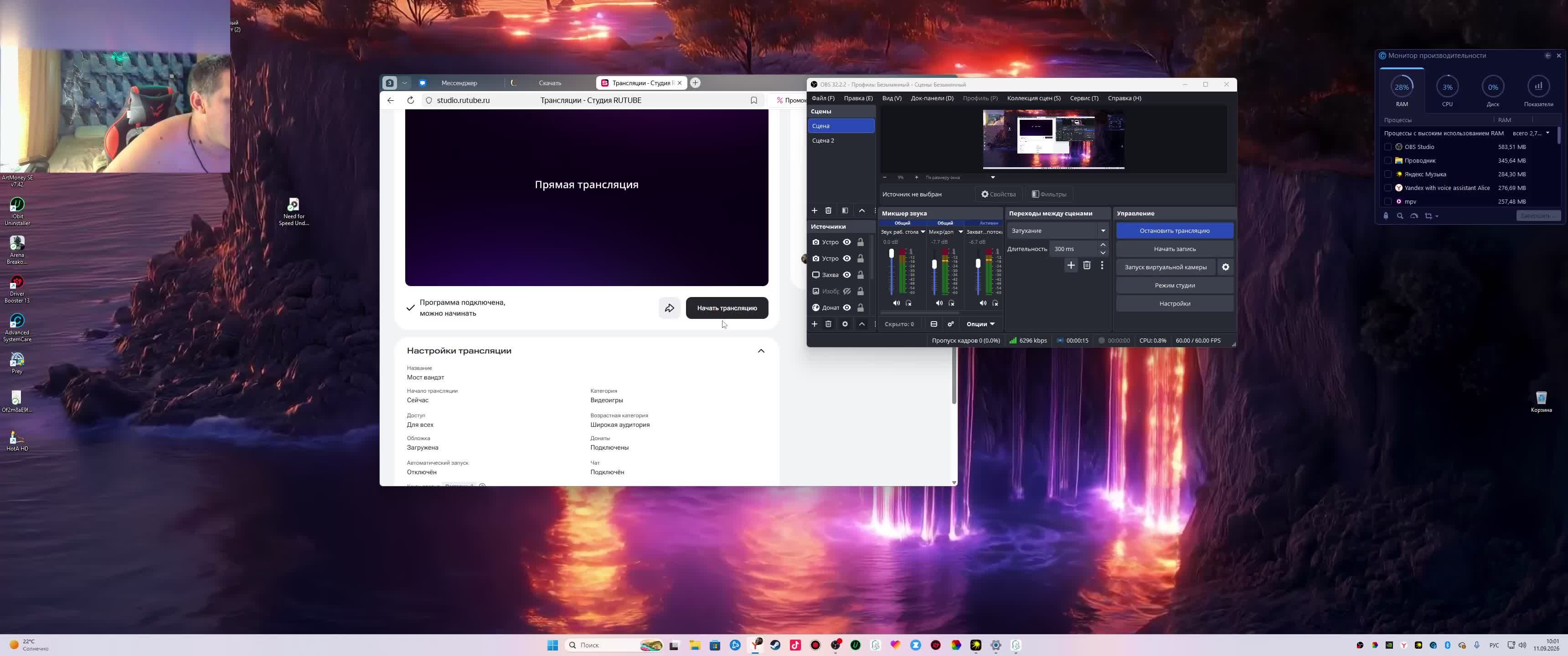Tick the Проводник process checkbox
Image resolution: width=1568 pixels, height=656 pixels.
pyautogui.click(x=1388, y=161)
